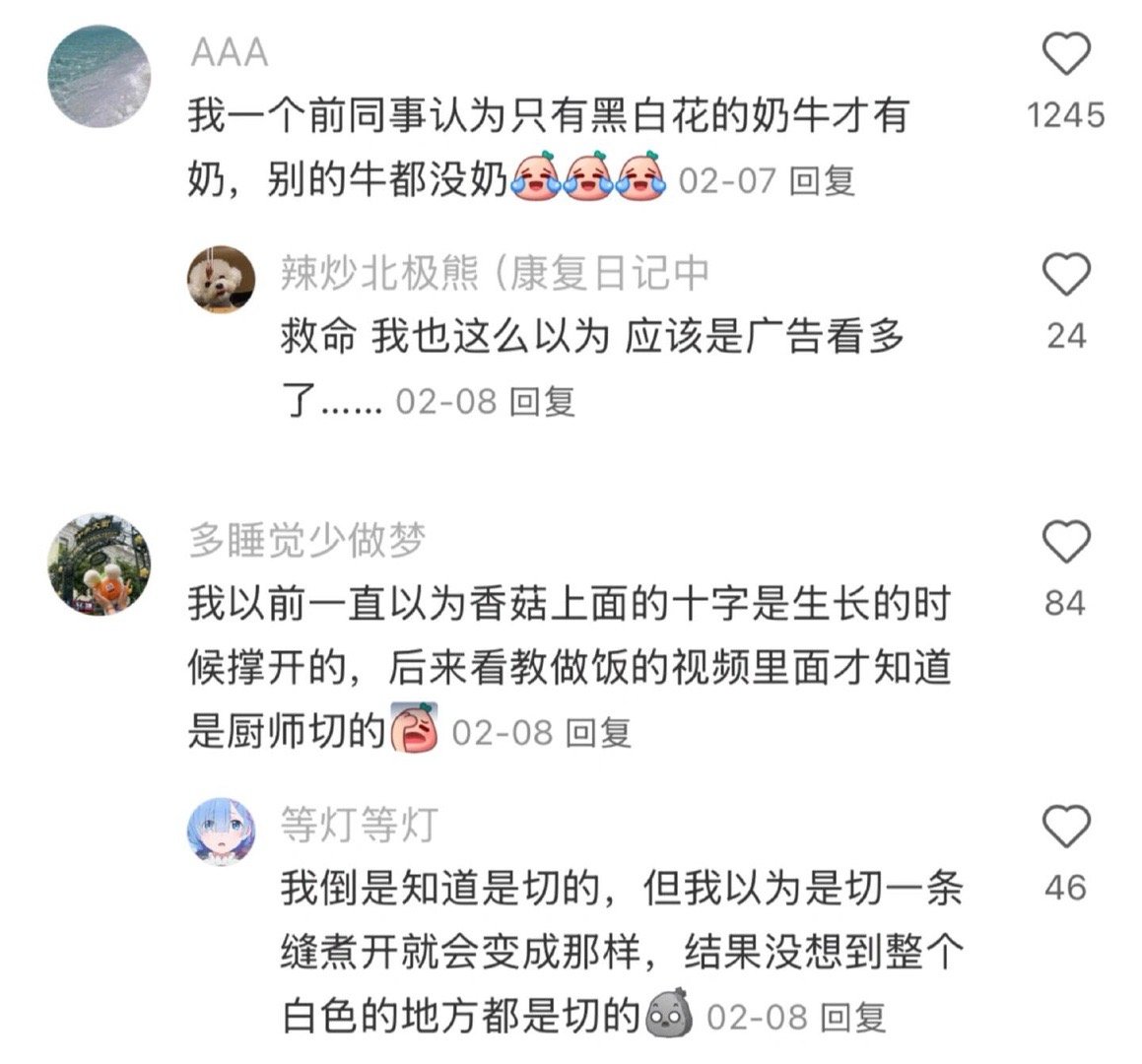
Task: Reply to AAA's comment dated 02-07
Action: (x=823, y=180)
